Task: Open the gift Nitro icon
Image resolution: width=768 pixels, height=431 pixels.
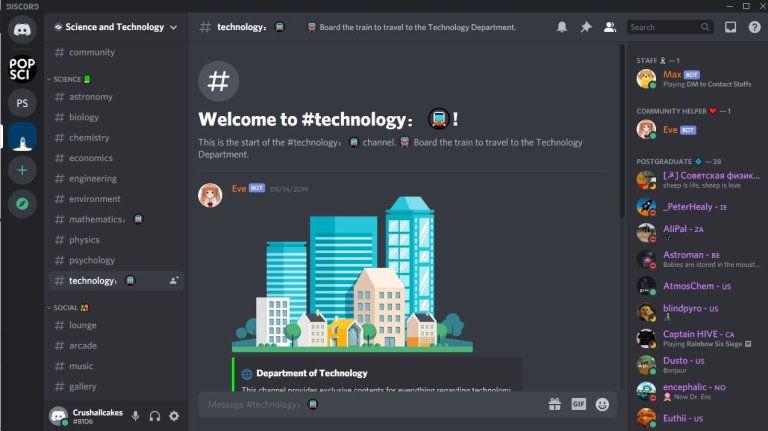Action: pyautogui.click(x=554, y=404)
